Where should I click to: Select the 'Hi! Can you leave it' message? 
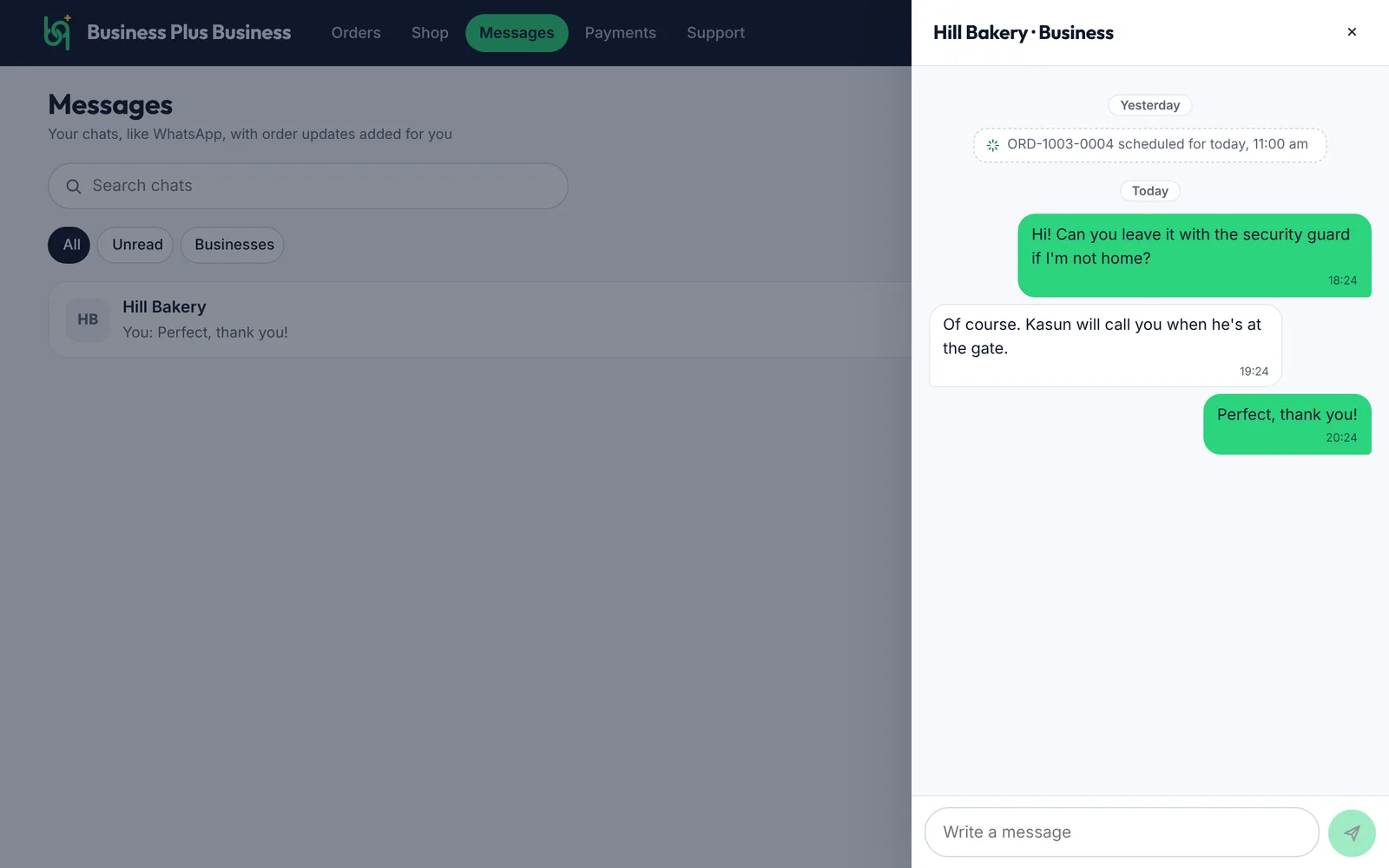click(1194, 255)
